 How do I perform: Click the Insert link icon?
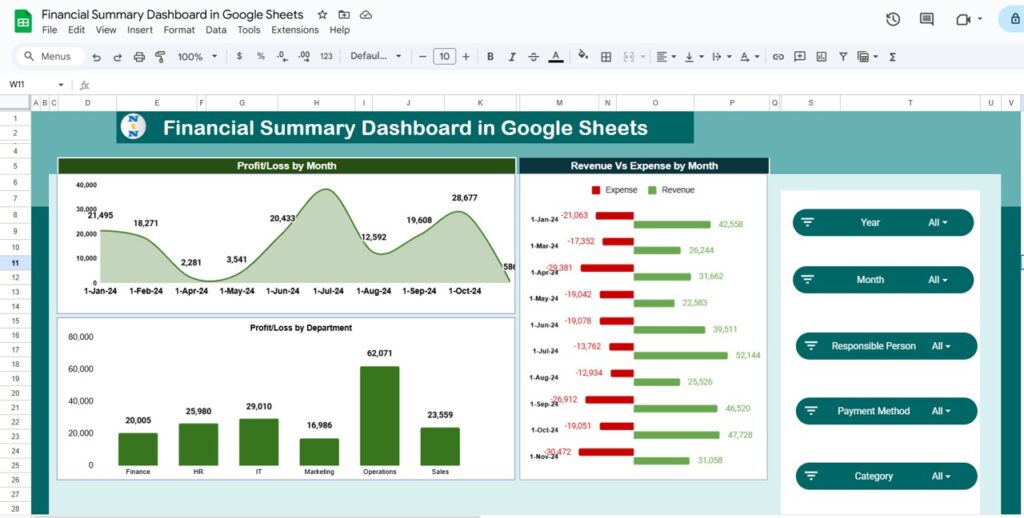pos(778,57)
